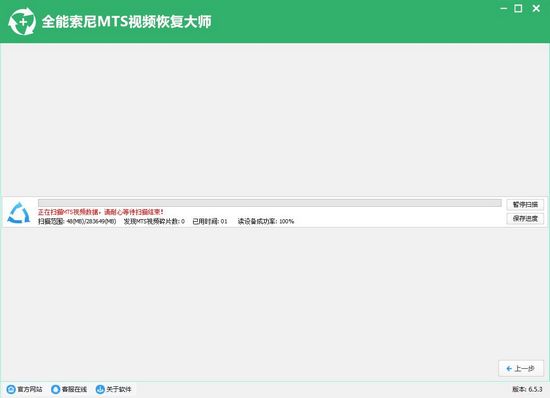The height and width of the screenshot is (398, 550).
Task: Open the 关于软件 about software link
Action: pyautogui.click(x=114, y=389)
